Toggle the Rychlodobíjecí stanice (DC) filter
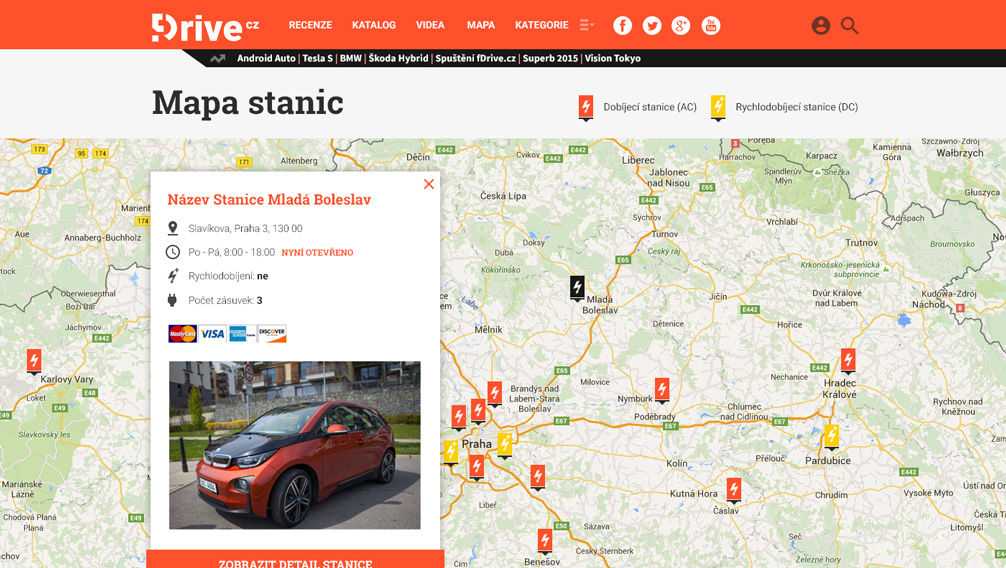Viewport: 1006px width, 568px height. click(x=785, y=107)
